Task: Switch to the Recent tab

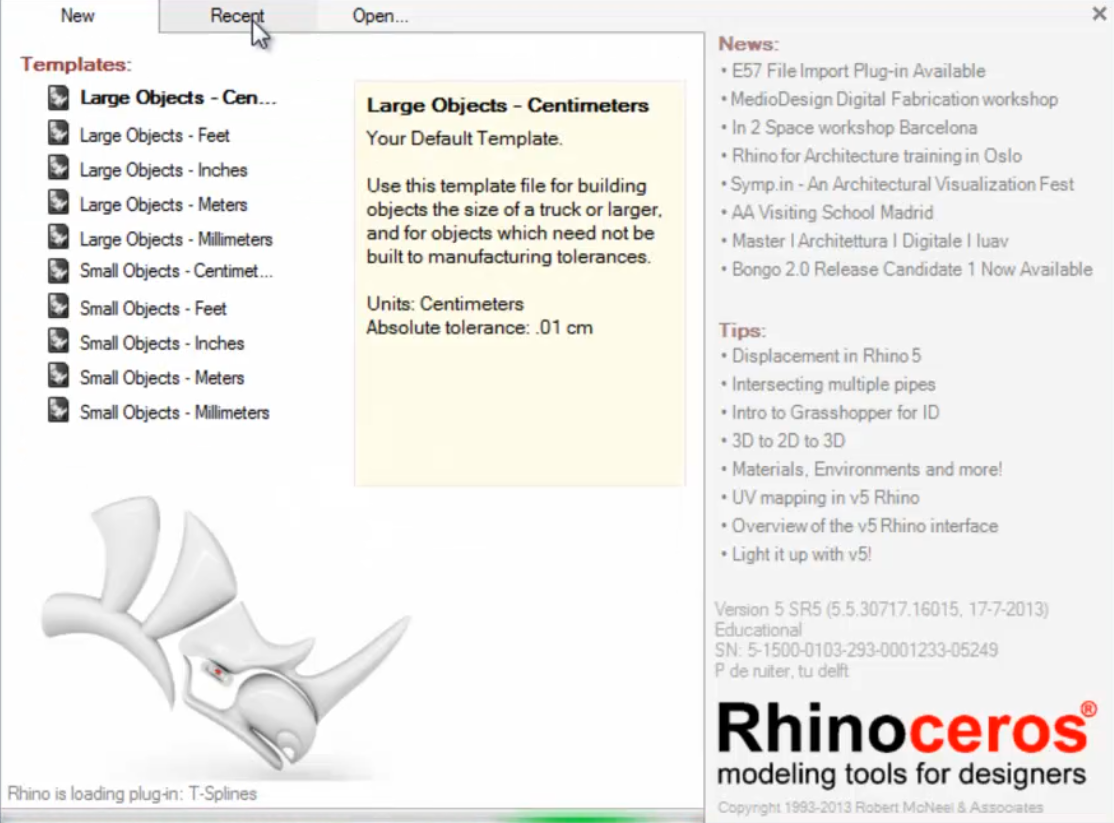Action: coord(237,16)
